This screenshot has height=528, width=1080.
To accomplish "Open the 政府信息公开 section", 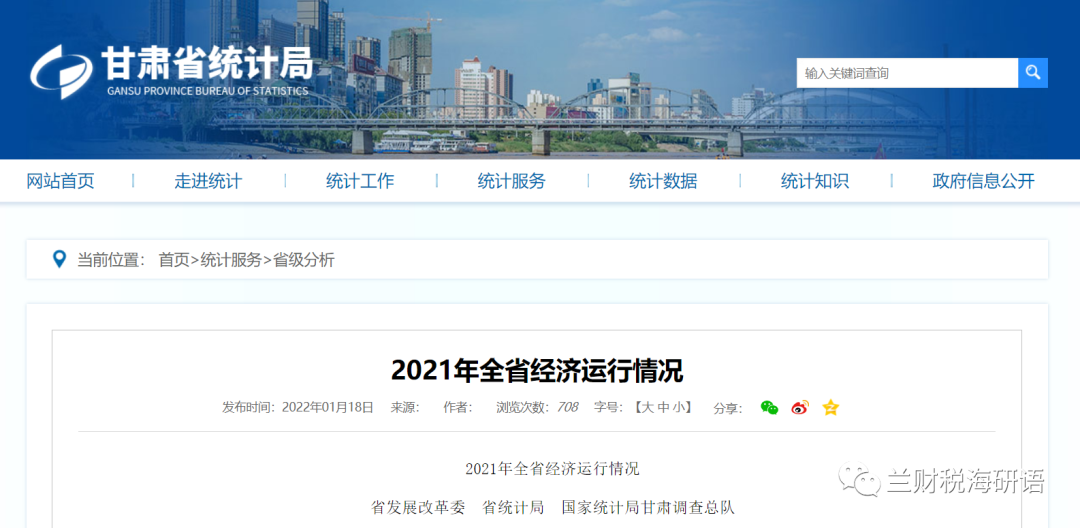I will (x=984, y=181).
